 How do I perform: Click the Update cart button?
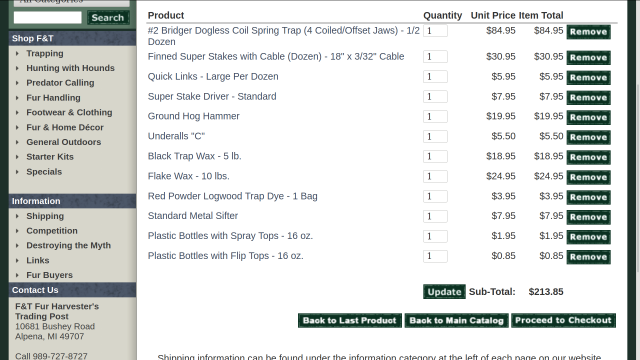444,292
